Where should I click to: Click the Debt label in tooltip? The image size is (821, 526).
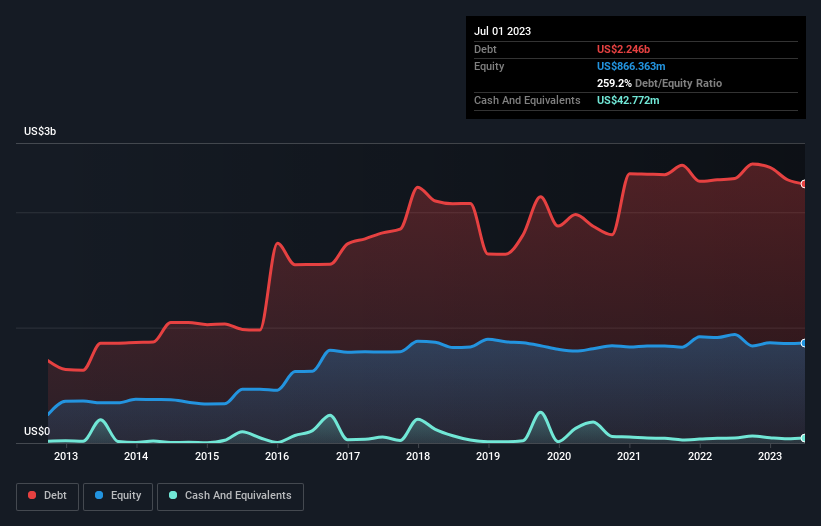pyautogui.click(x=485, y=49)
